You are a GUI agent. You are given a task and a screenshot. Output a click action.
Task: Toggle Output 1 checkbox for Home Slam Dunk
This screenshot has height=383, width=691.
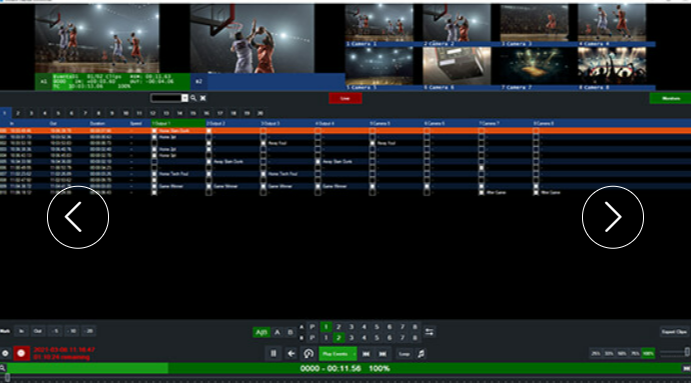[154, 131]
